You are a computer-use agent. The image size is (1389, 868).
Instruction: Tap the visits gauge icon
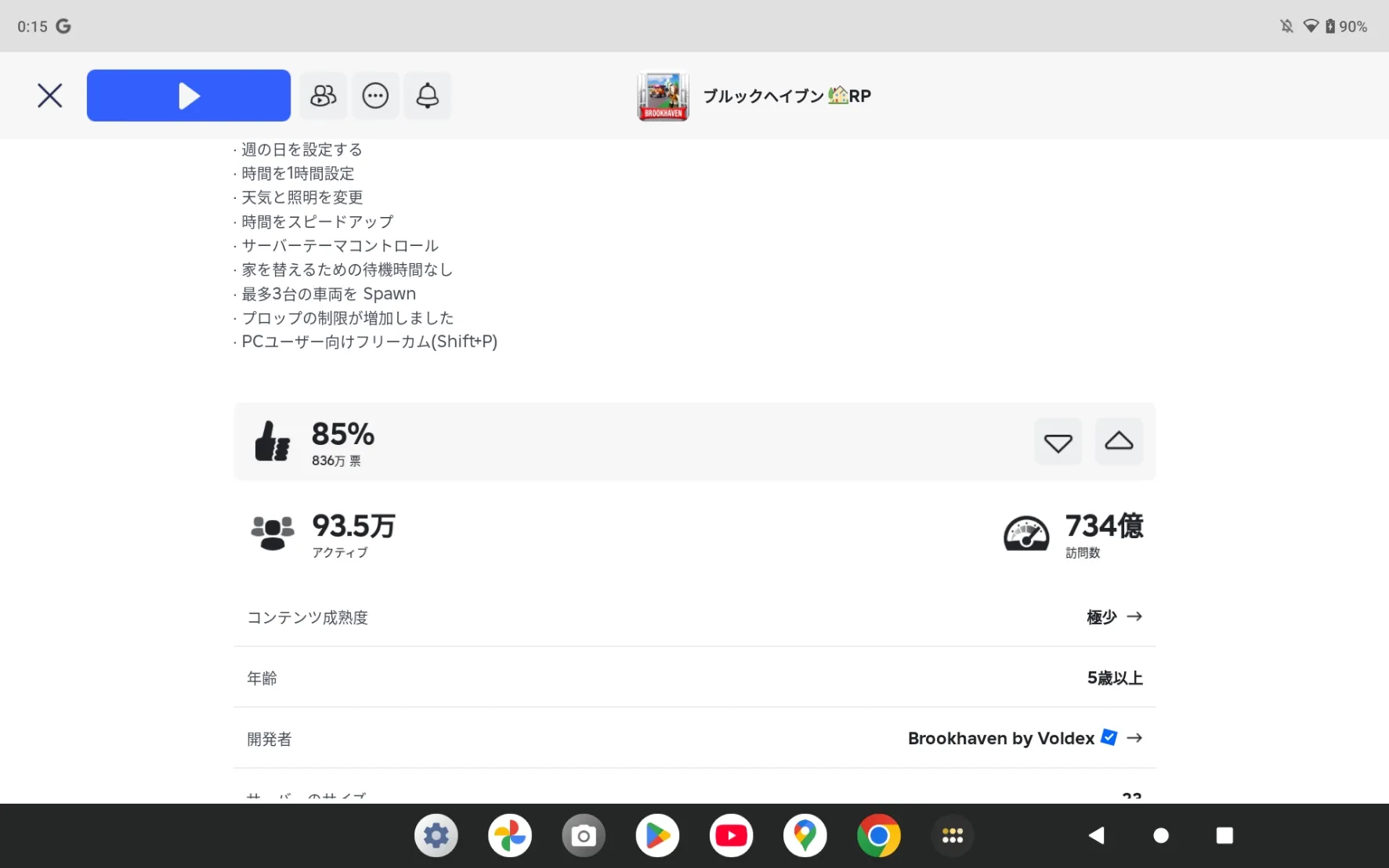tap(1026, 533)
